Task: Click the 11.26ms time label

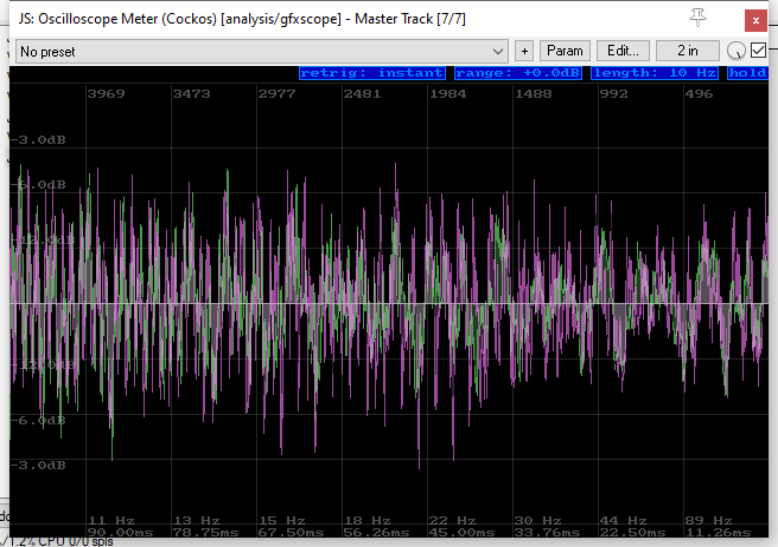Action: 718,533
